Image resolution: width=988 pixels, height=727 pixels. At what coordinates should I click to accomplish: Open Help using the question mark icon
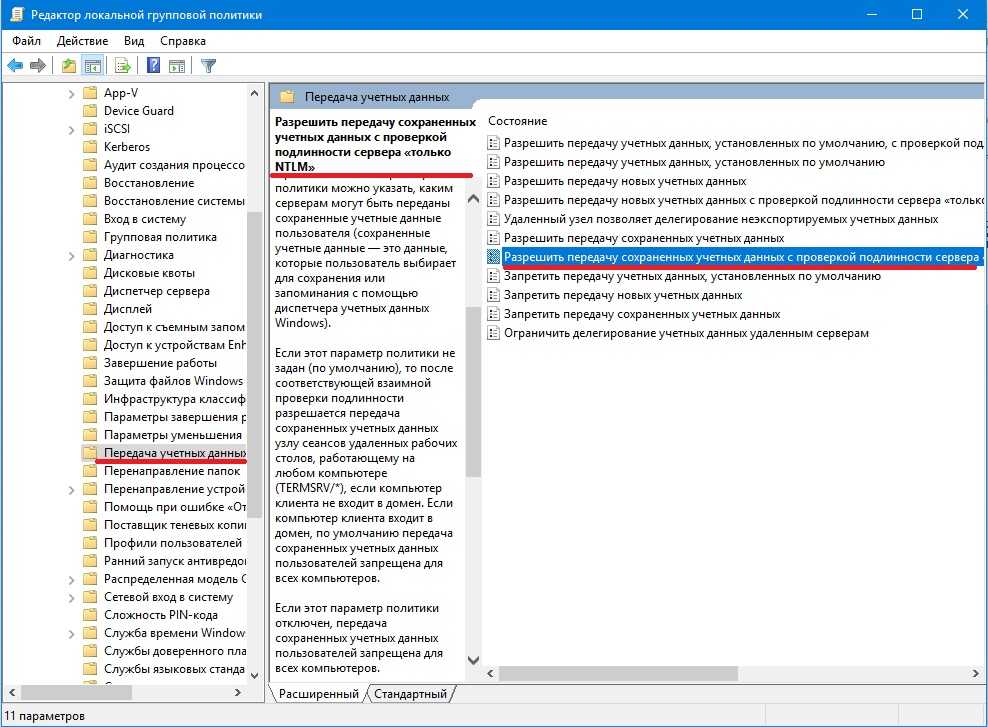(x=154, y=66)
